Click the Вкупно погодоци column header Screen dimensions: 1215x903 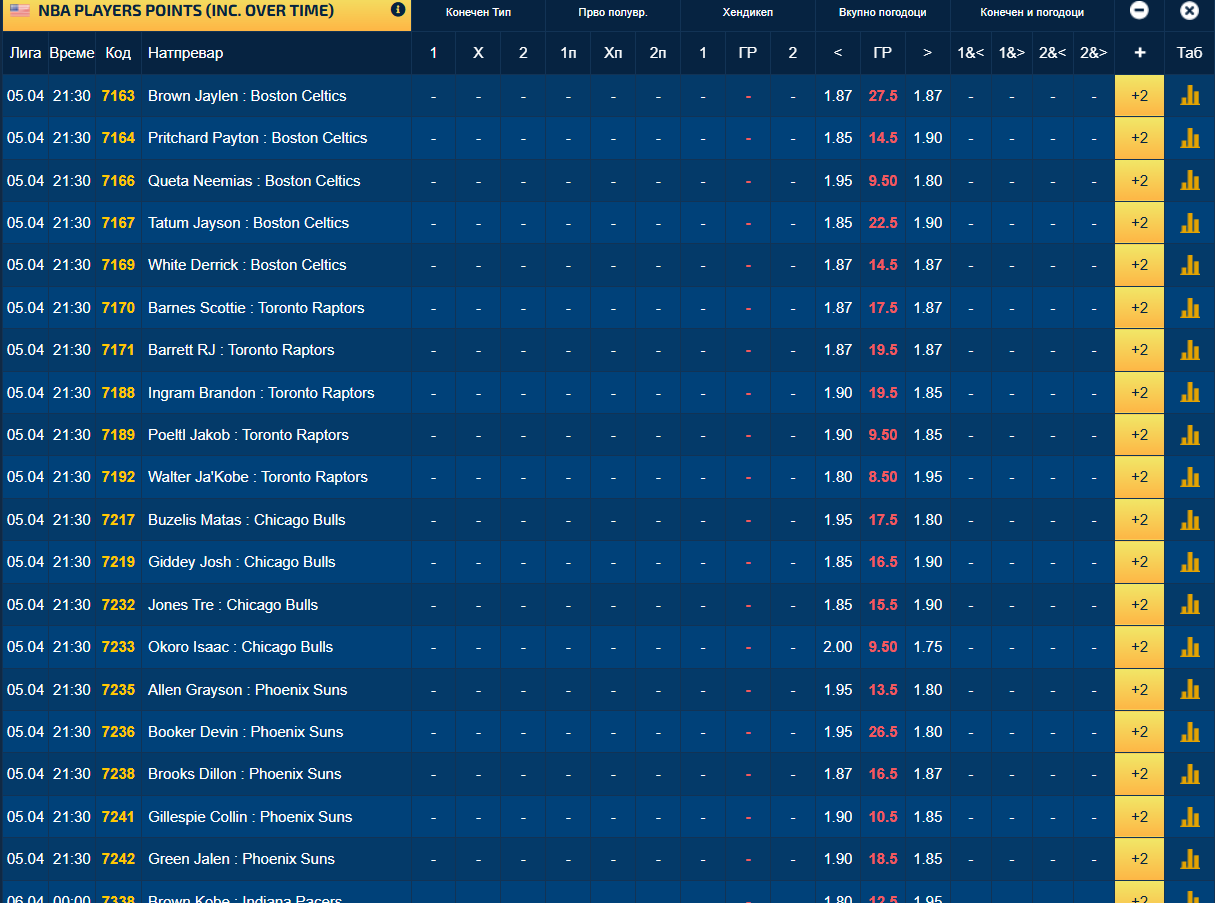coord(882,13)
